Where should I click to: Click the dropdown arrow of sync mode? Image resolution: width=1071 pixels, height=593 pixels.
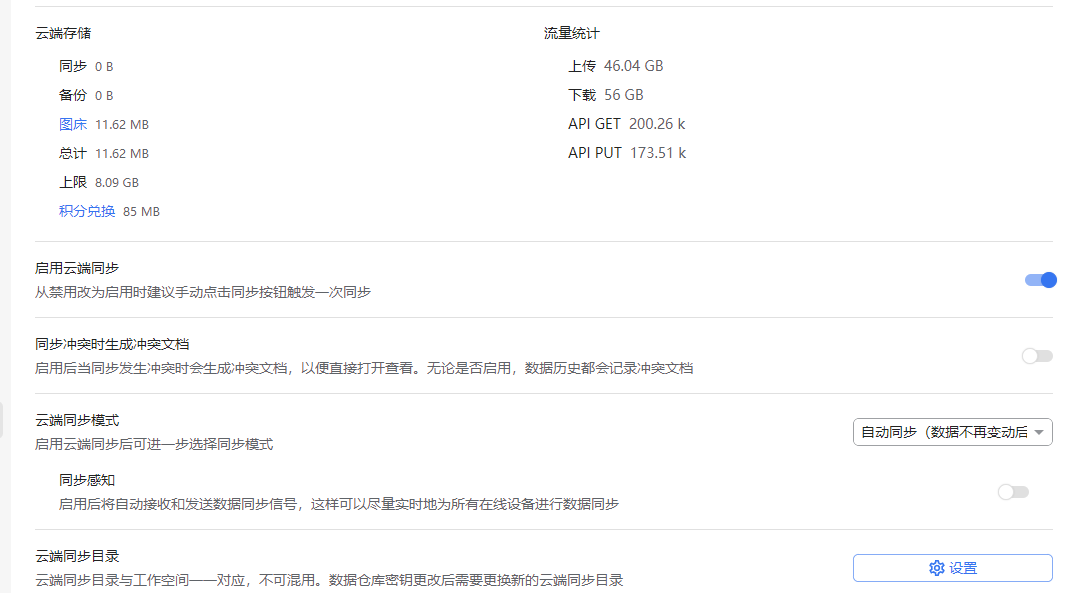1039,432
